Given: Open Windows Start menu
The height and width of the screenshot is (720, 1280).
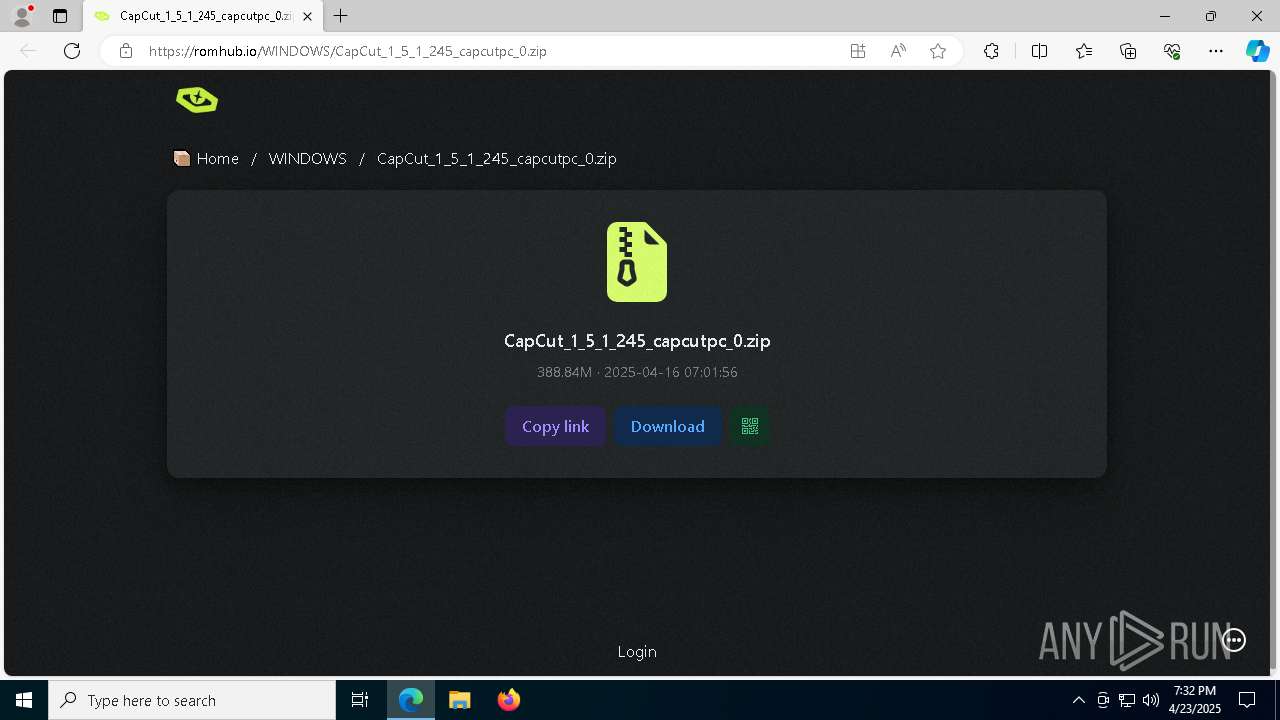Looking at the screenshot, I should coord(24,700).
